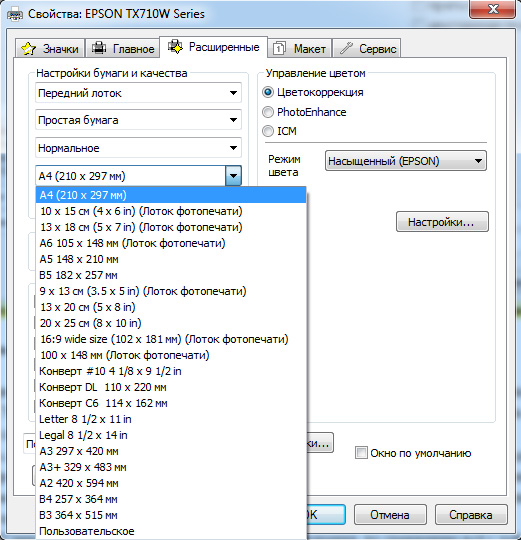Expand the Передний лоток source dropdown

point(138,93)
